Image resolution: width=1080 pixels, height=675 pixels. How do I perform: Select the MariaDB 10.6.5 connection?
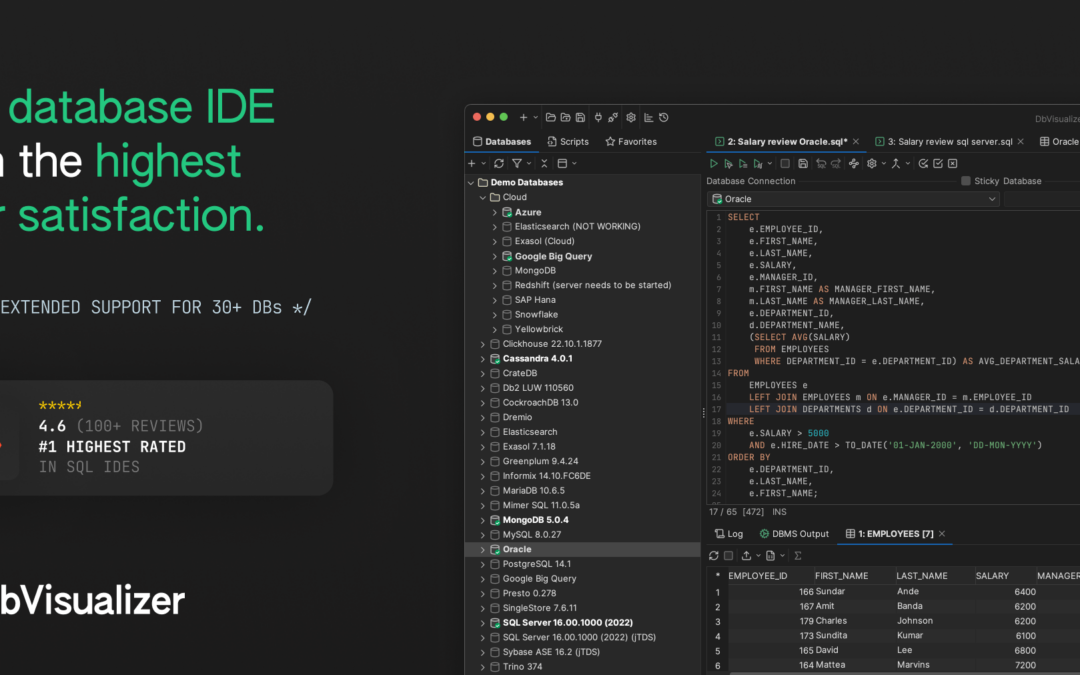(534, 490)
